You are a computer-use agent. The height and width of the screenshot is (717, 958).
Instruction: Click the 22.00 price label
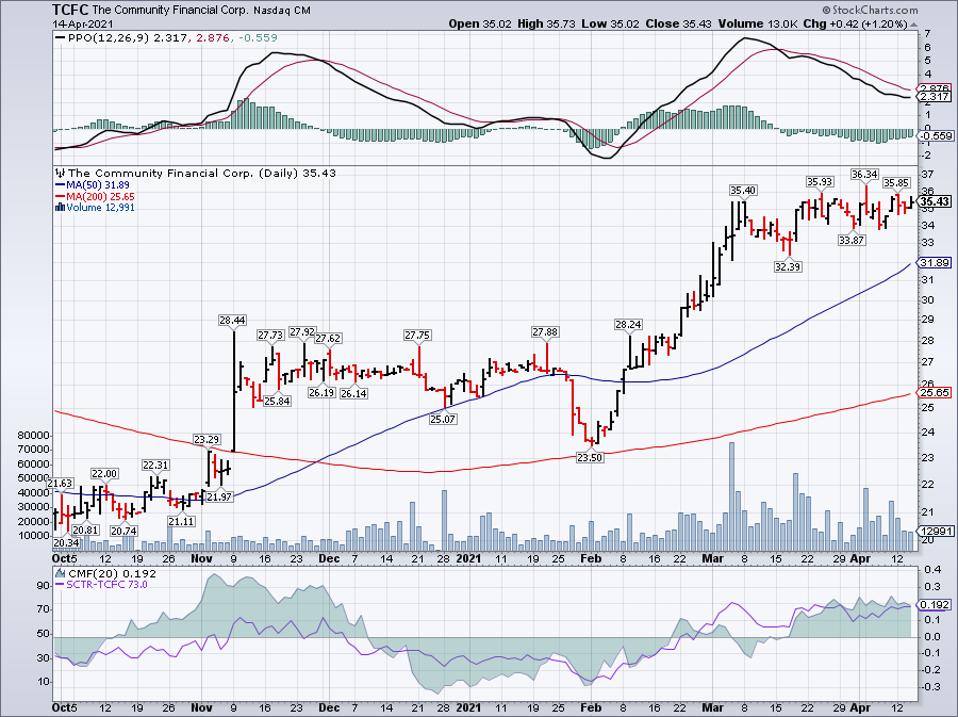pos(104,474)
